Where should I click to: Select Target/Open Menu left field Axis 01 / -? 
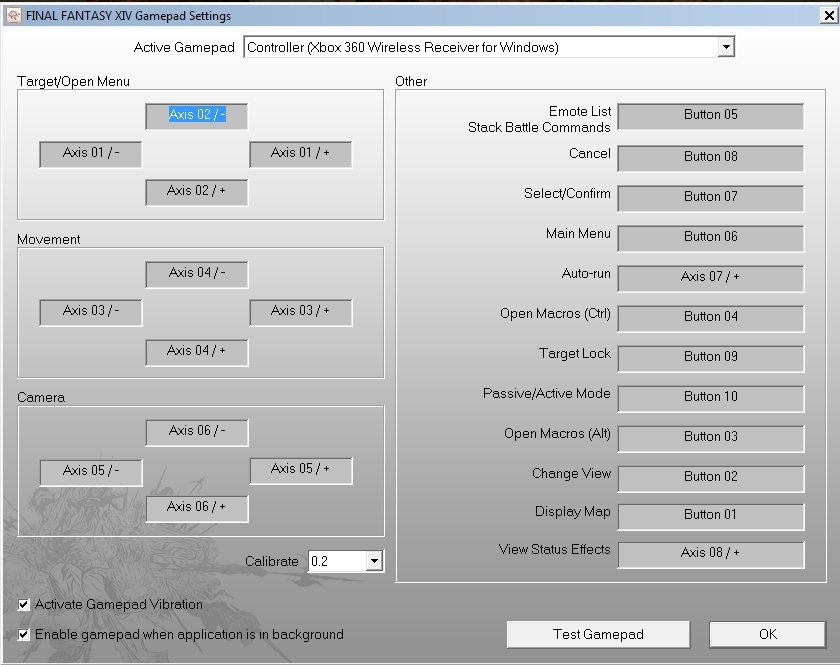(x=91, y=154)
